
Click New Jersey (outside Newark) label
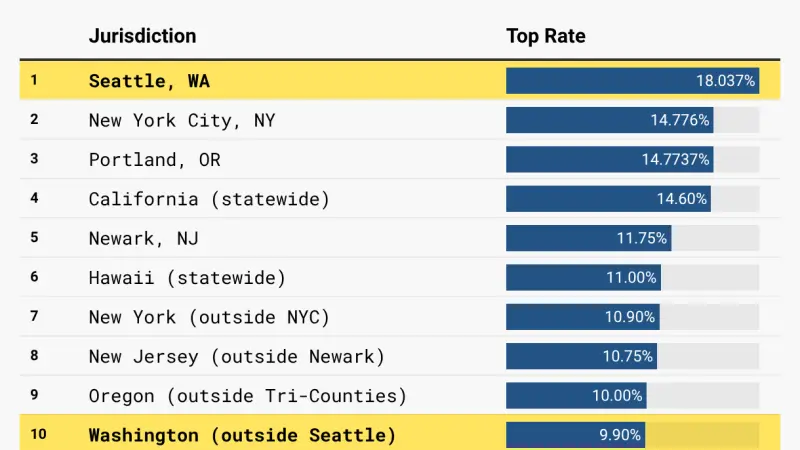pos(236,356)
